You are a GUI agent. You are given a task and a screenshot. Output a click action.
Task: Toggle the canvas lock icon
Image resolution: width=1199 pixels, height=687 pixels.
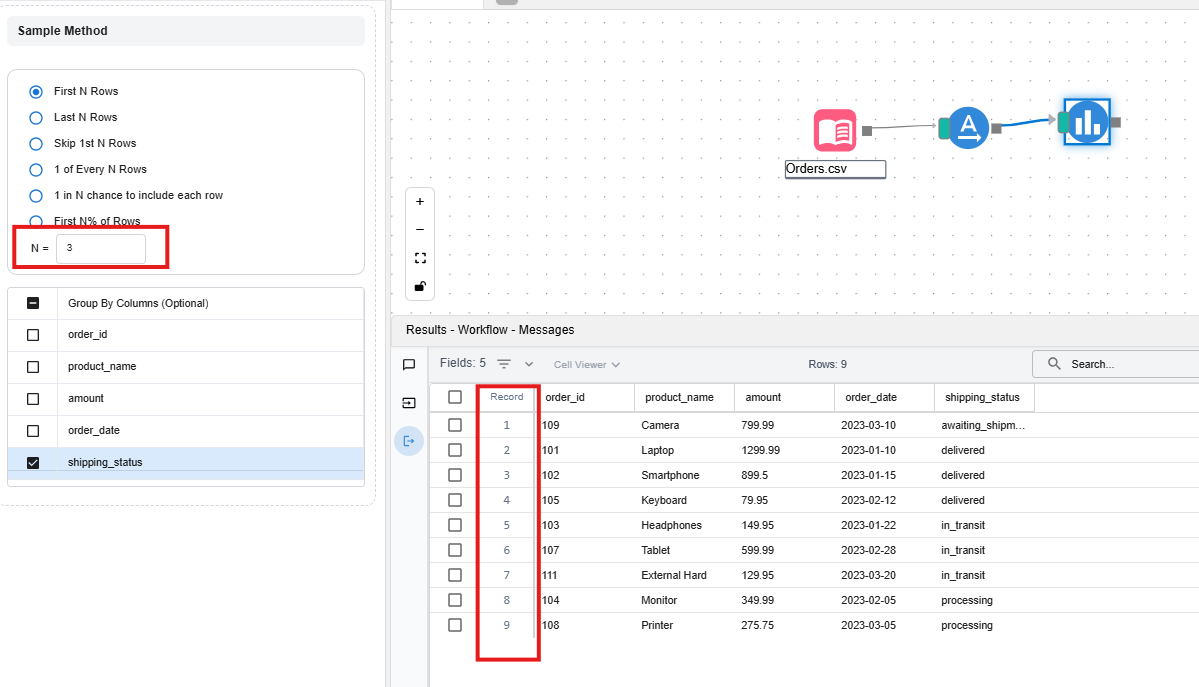(x=420, y=286)
